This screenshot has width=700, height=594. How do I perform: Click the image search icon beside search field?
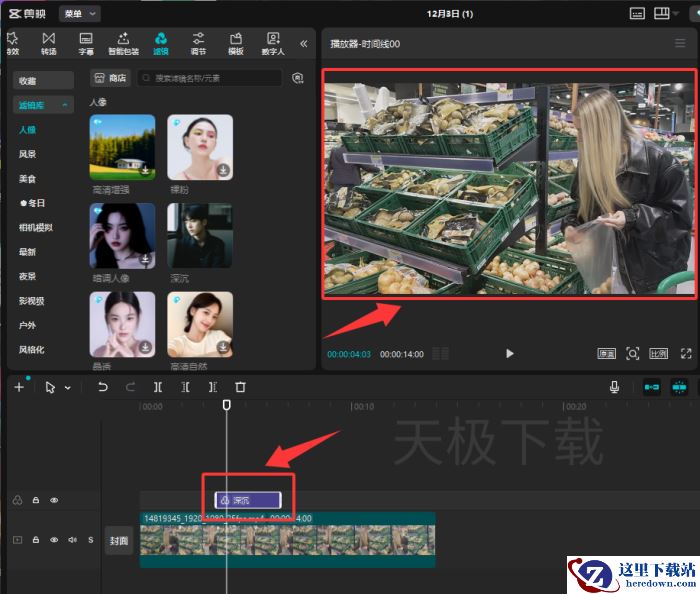coord(298,78)
